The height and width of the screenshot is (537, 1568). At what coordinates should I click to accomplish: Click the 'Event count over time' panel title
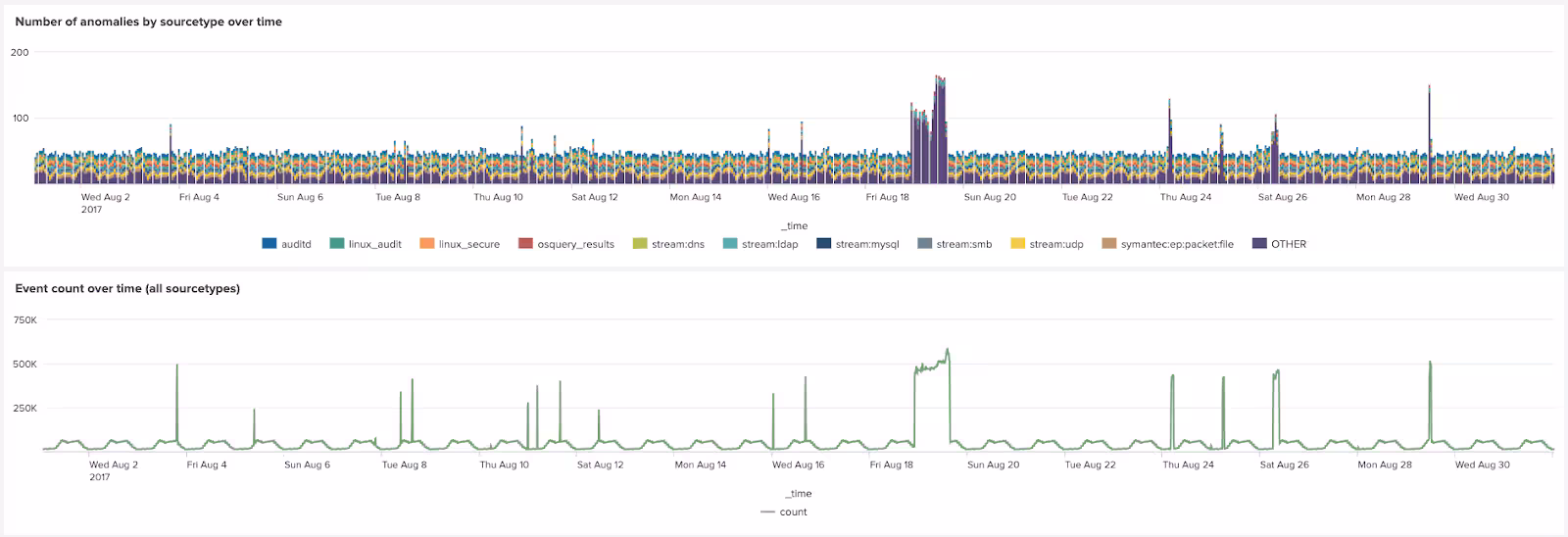point(127,288)
